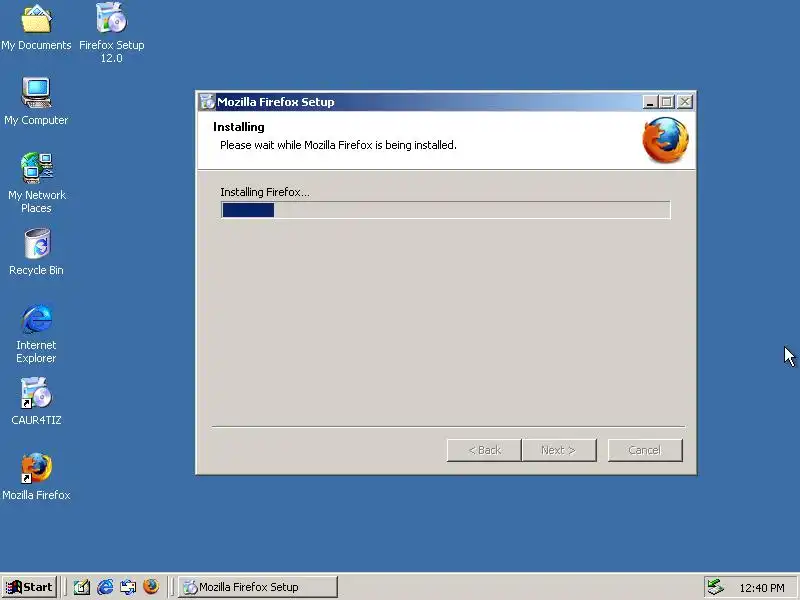Click the network tray icon
Viewport: 800px width, 600px height.
(715, 587)
